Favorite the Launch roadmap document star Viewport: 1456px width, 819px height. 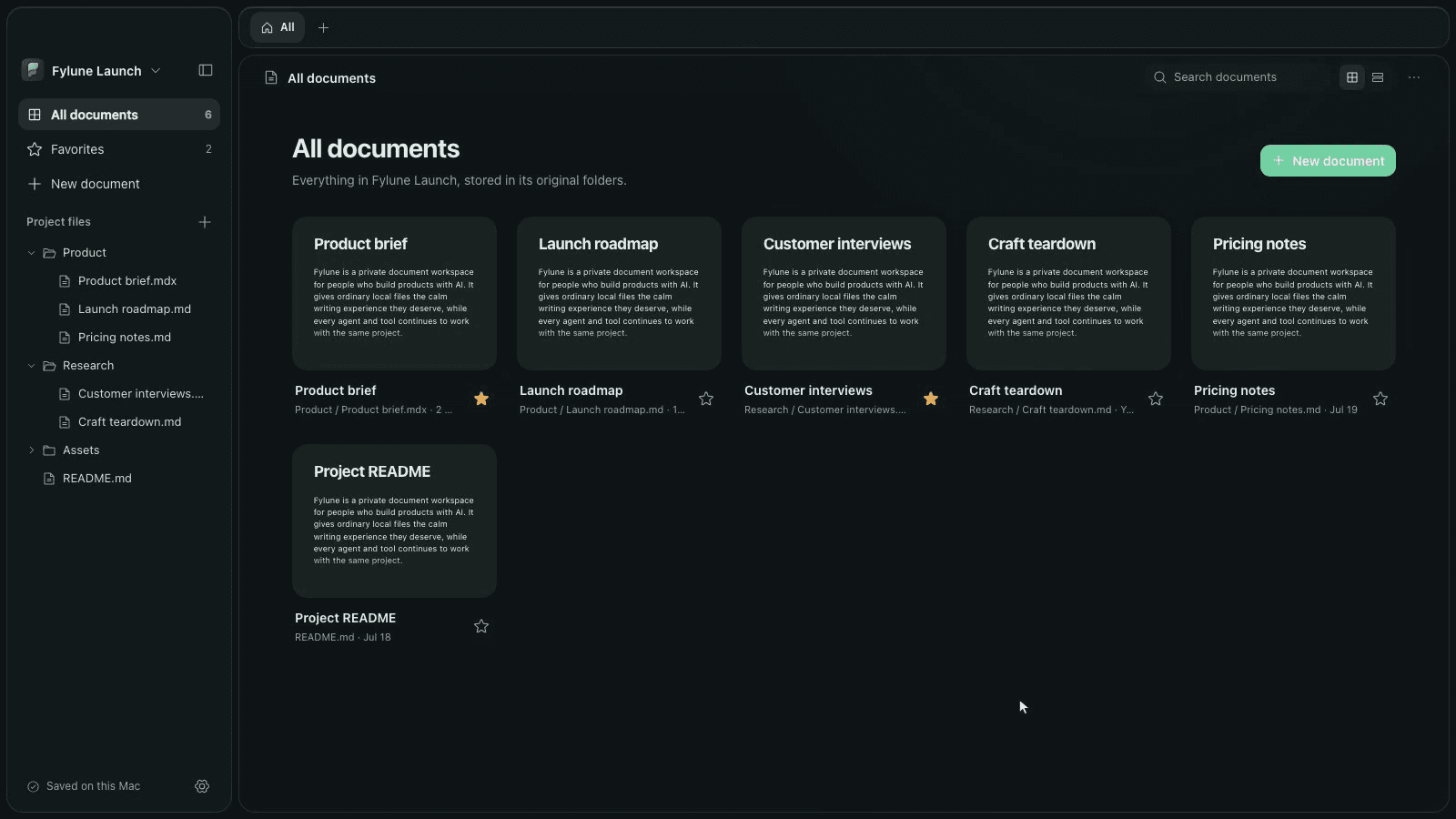(x=706, y=399)
